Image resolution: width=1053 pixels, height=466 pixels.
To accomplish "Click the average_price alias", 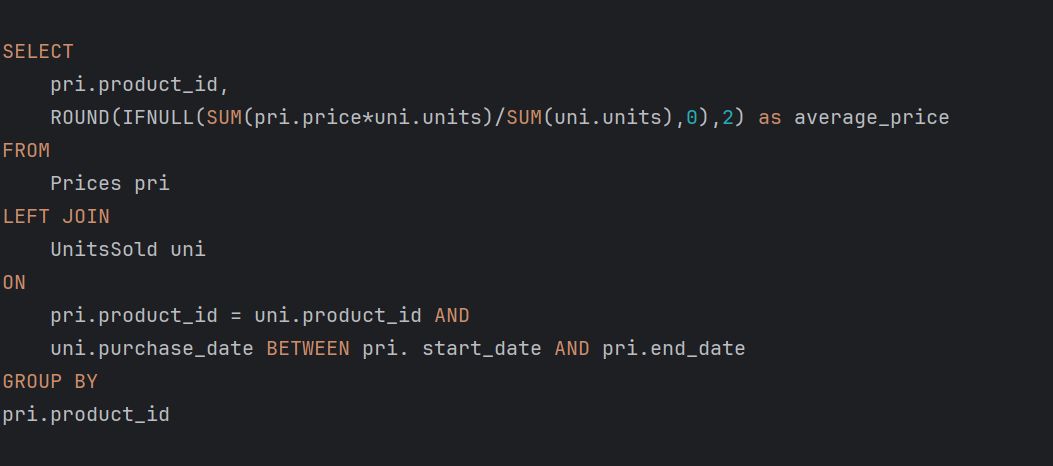I will tap(872, 118).
